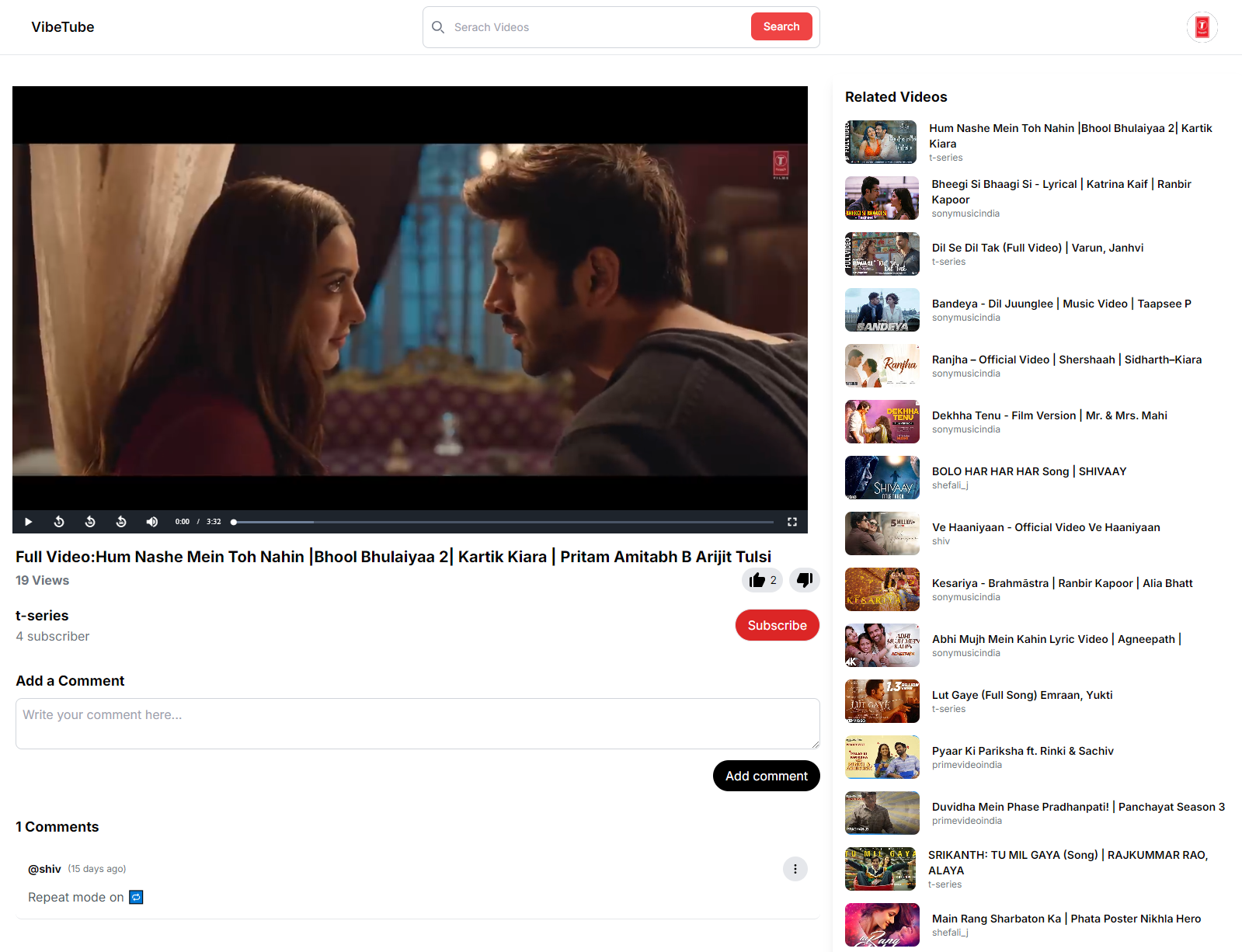
Task: Click 'sonymusicindia' under Kesariya - Brahmāstra
Action: (x=966, y=597)
